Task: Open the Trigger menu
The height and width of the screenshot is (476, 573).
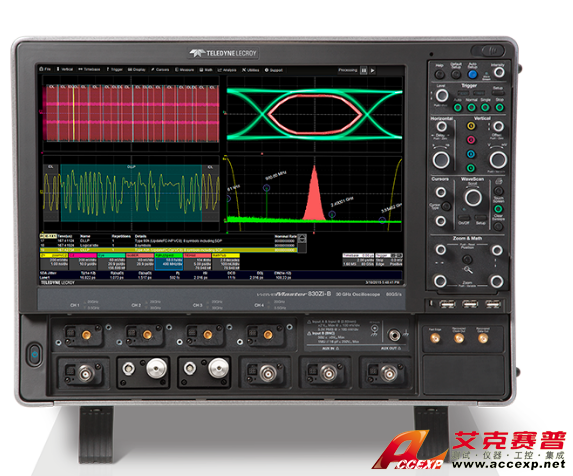Action: [x=114, y=69]
